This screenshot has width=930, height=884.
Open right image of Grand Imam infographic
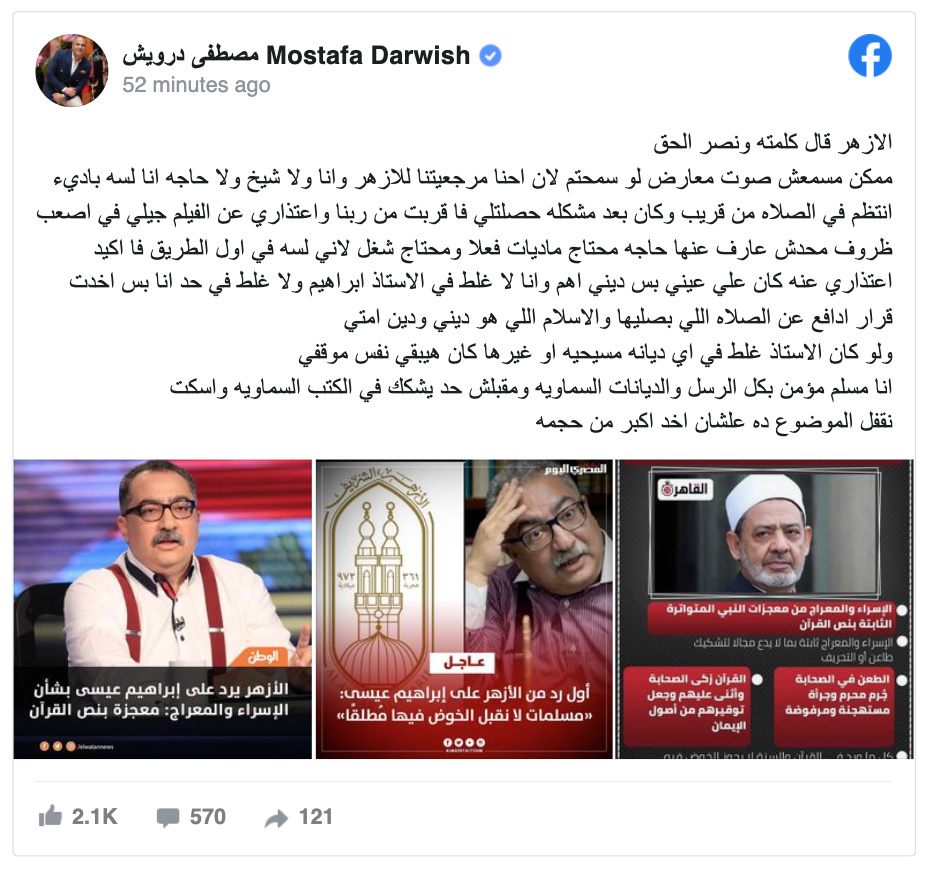pyautogui.click(x=765, y=609)
